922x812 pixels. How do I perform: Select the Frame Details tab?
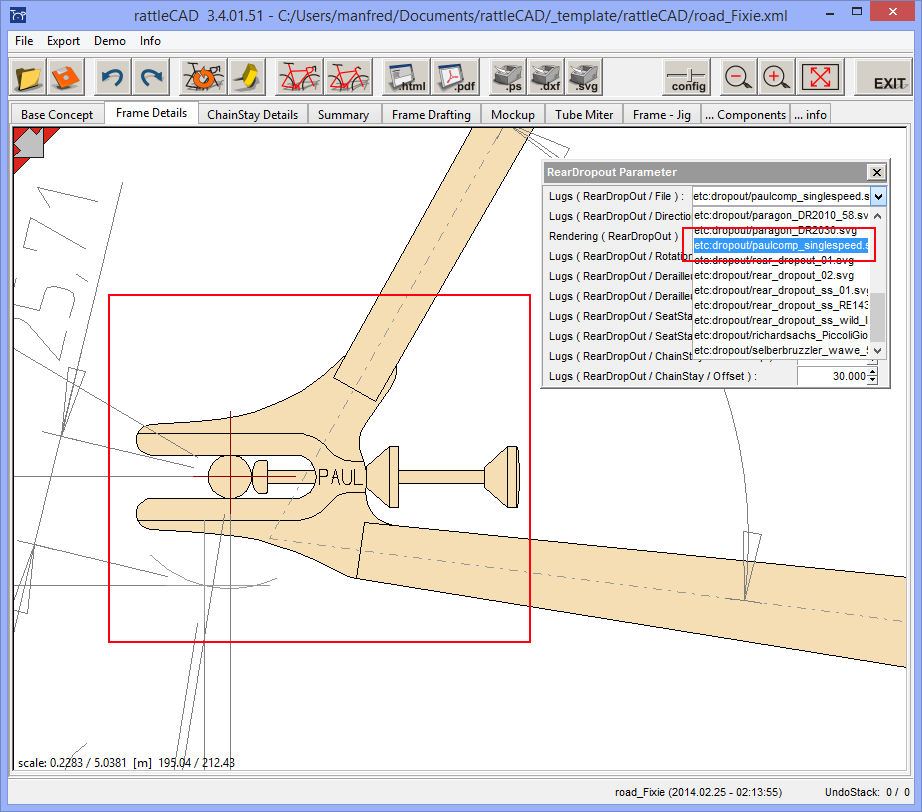click(x=152, y=113)
